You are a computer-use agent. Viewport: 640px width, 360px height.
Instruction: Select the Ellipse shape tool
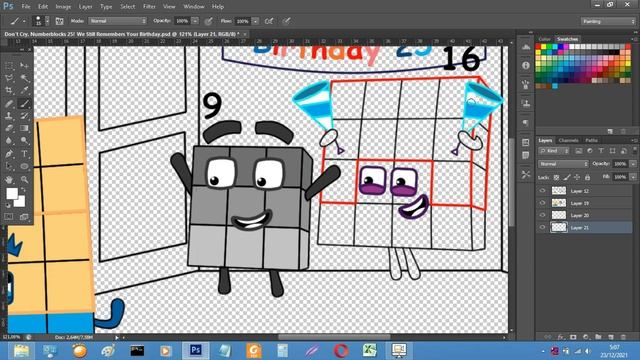[x=24, y=167]
